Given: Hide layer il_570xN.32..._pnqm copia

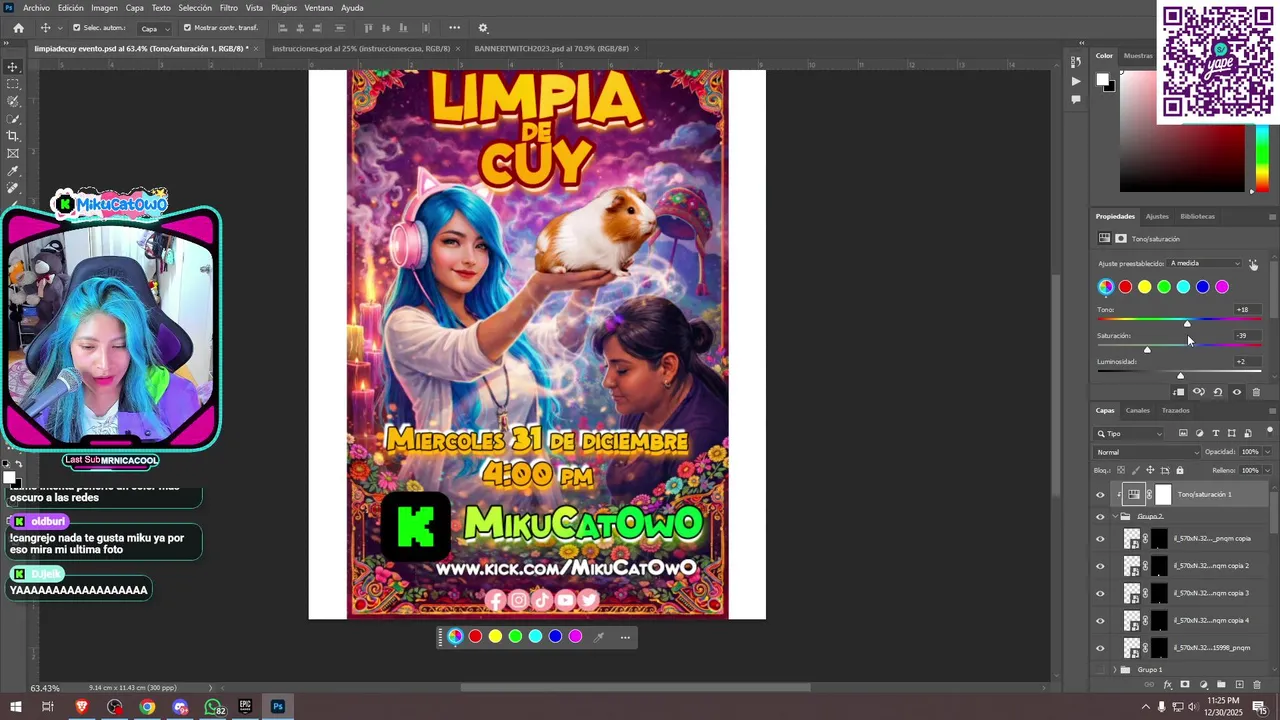Looking at the screenshot, I should (x=1100, y=539).
